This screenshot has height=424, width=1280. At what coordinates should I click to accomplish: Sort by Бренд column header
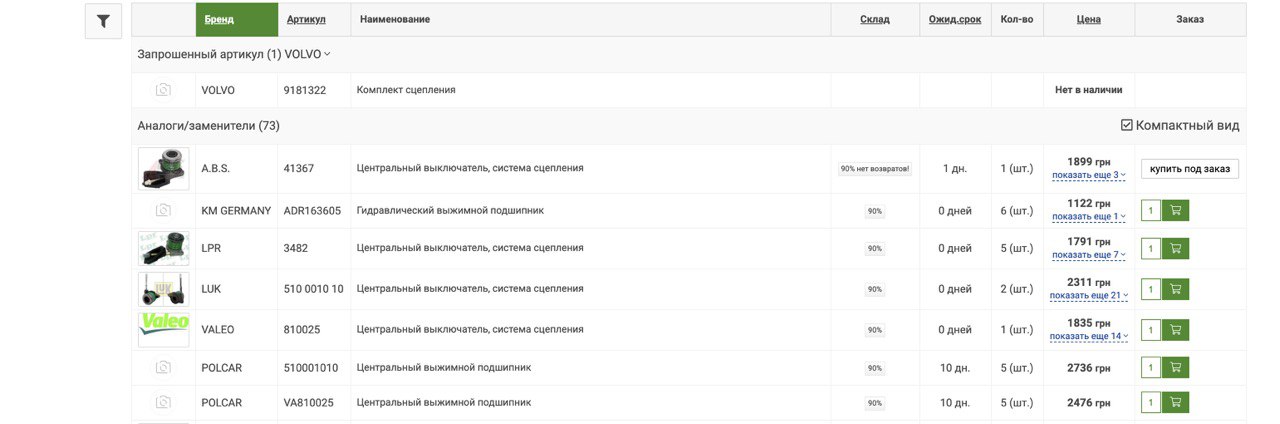pos(219,19)
